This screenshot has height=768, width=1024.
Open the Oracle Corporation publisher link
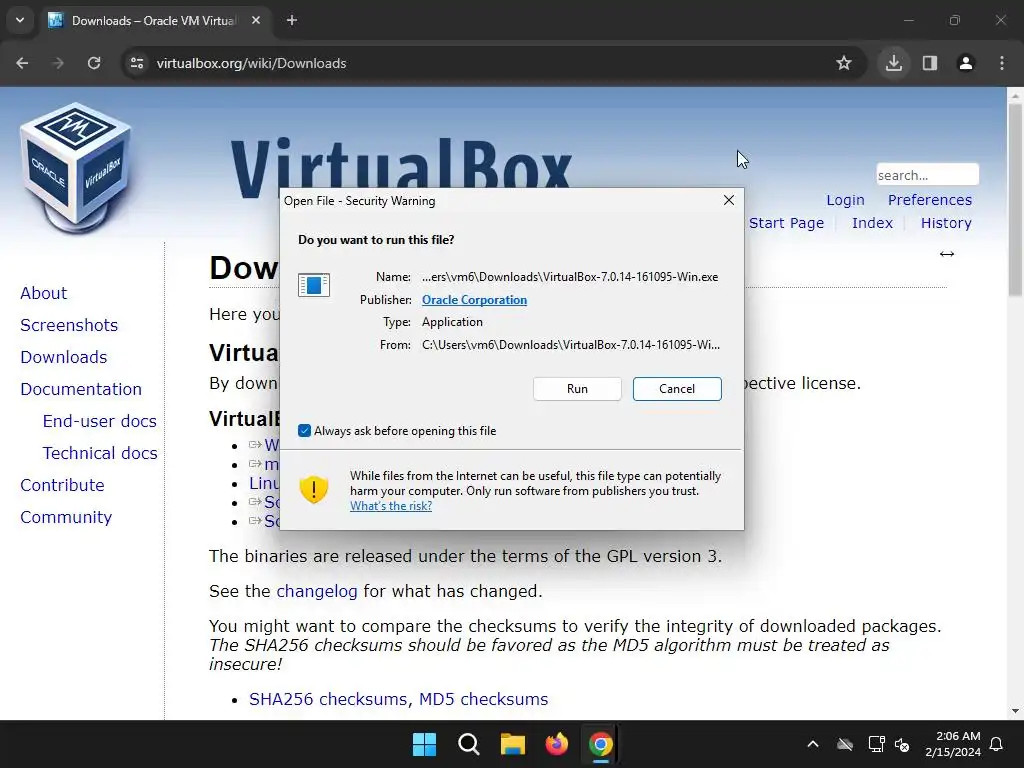coord(474,300)
